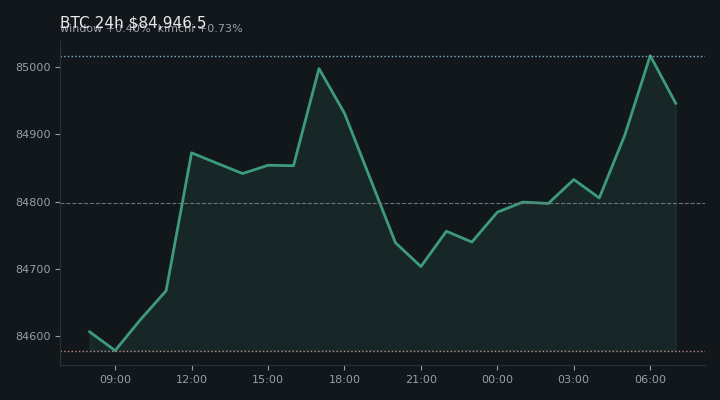Click the 15:00 x-axis label
The image size is (720, 400).
point(268,379)
